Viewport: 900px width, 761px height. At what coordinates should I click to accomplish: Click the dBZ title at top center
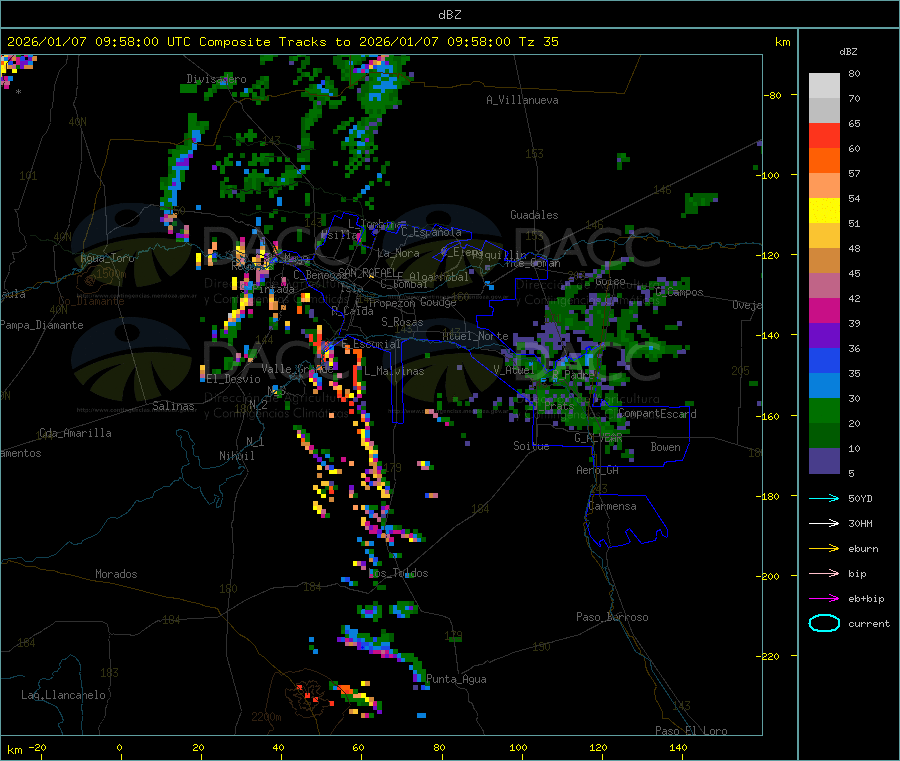449,15
